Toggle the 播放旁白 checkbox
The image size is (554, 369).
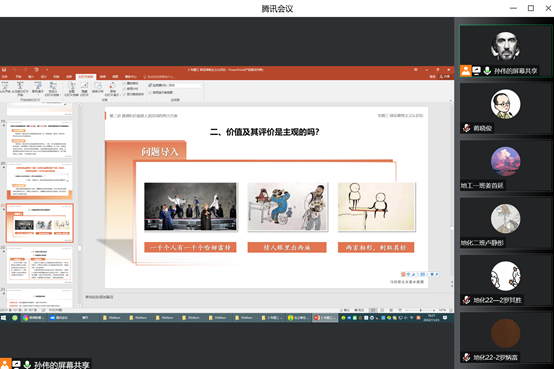[125, 83]
